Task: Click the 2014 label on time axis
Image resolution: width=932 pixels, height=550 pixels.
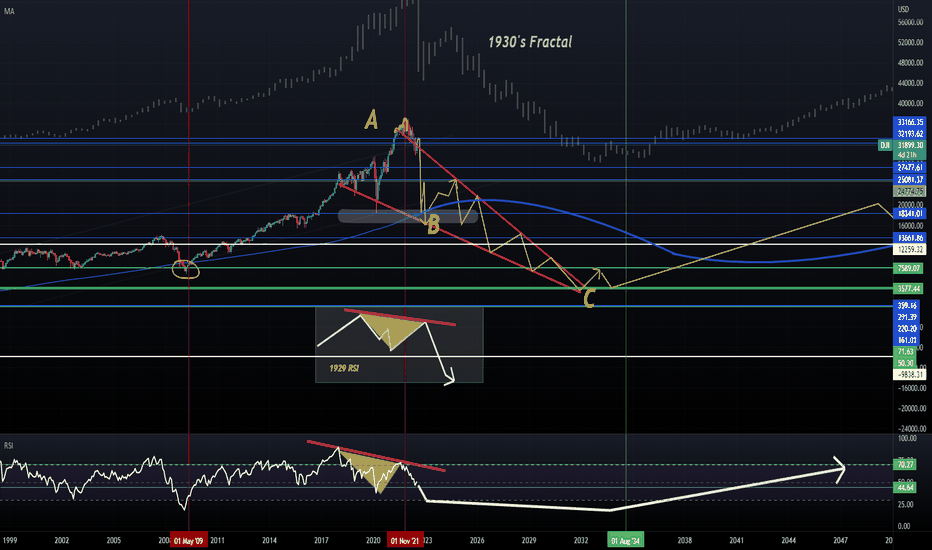Action: 269,540
